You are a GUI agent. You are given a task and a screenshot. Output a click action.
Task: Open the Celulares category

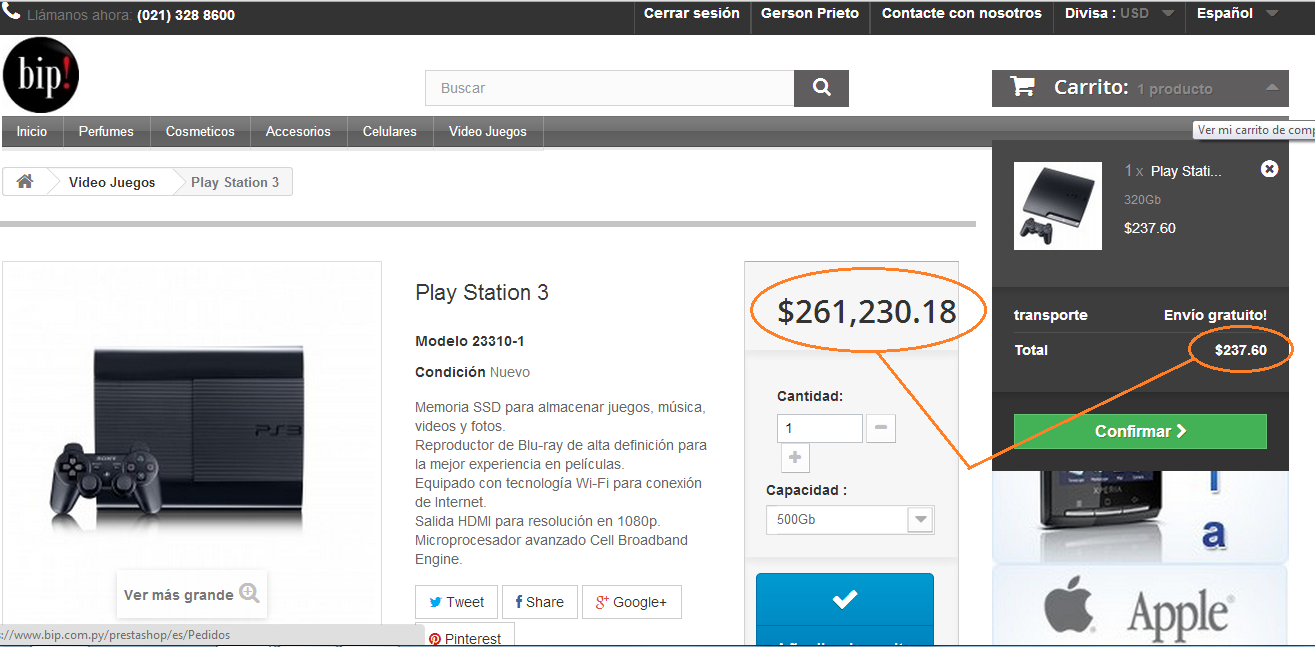[x=390, y=132]
